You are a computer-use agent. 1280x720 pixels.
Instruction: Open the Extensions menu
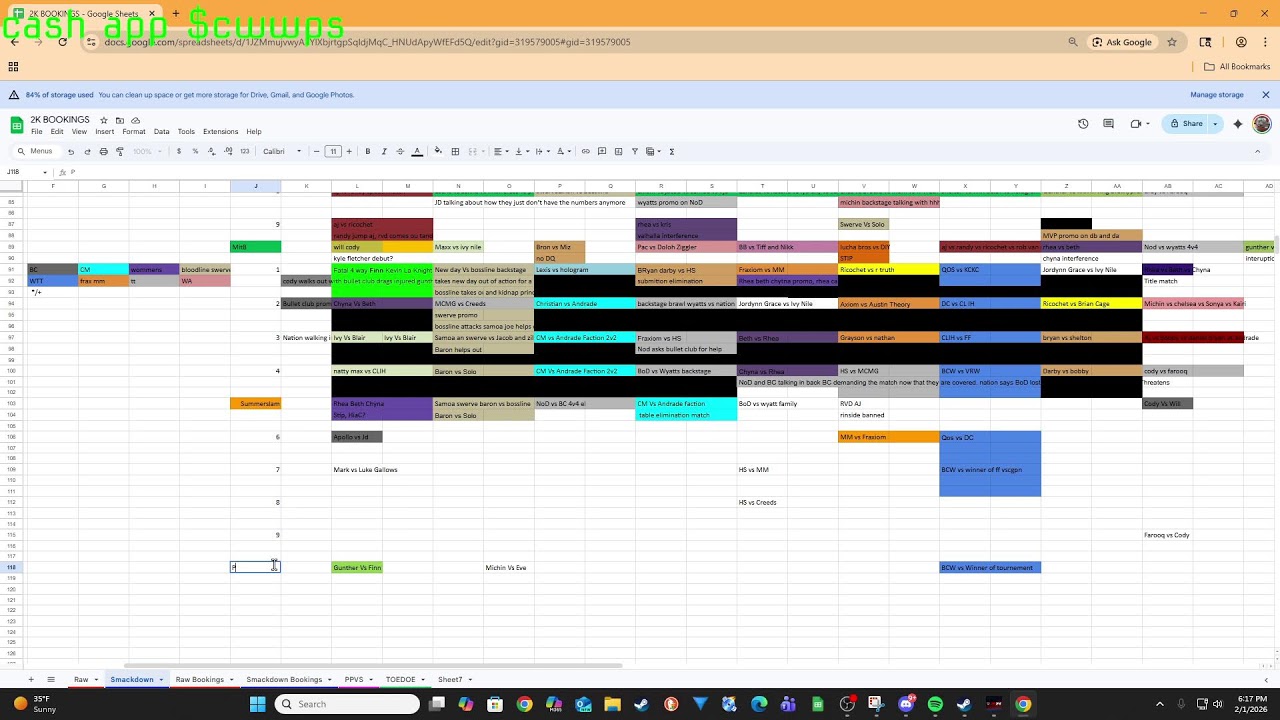[x=220, y=132]
